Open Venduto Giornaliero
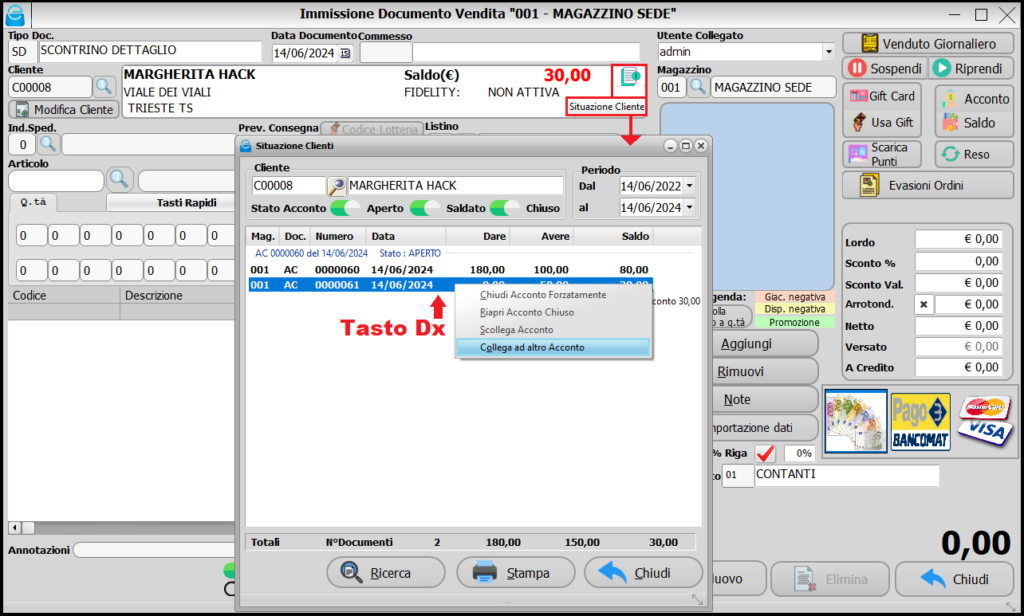Screen dimensions: 1024x616 [927, 44]
